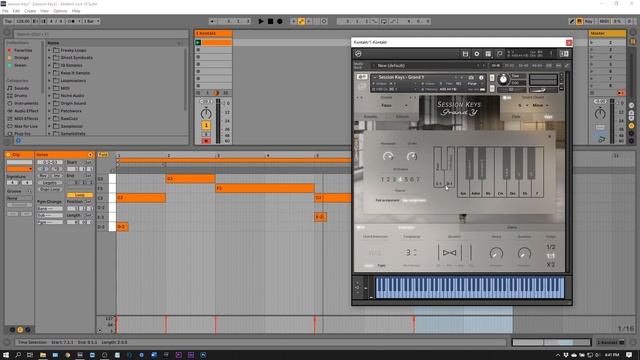Toggle the Loop button in clip Notes panel
The width and height of the screenshot is (640, 360).
click(80, 195)
